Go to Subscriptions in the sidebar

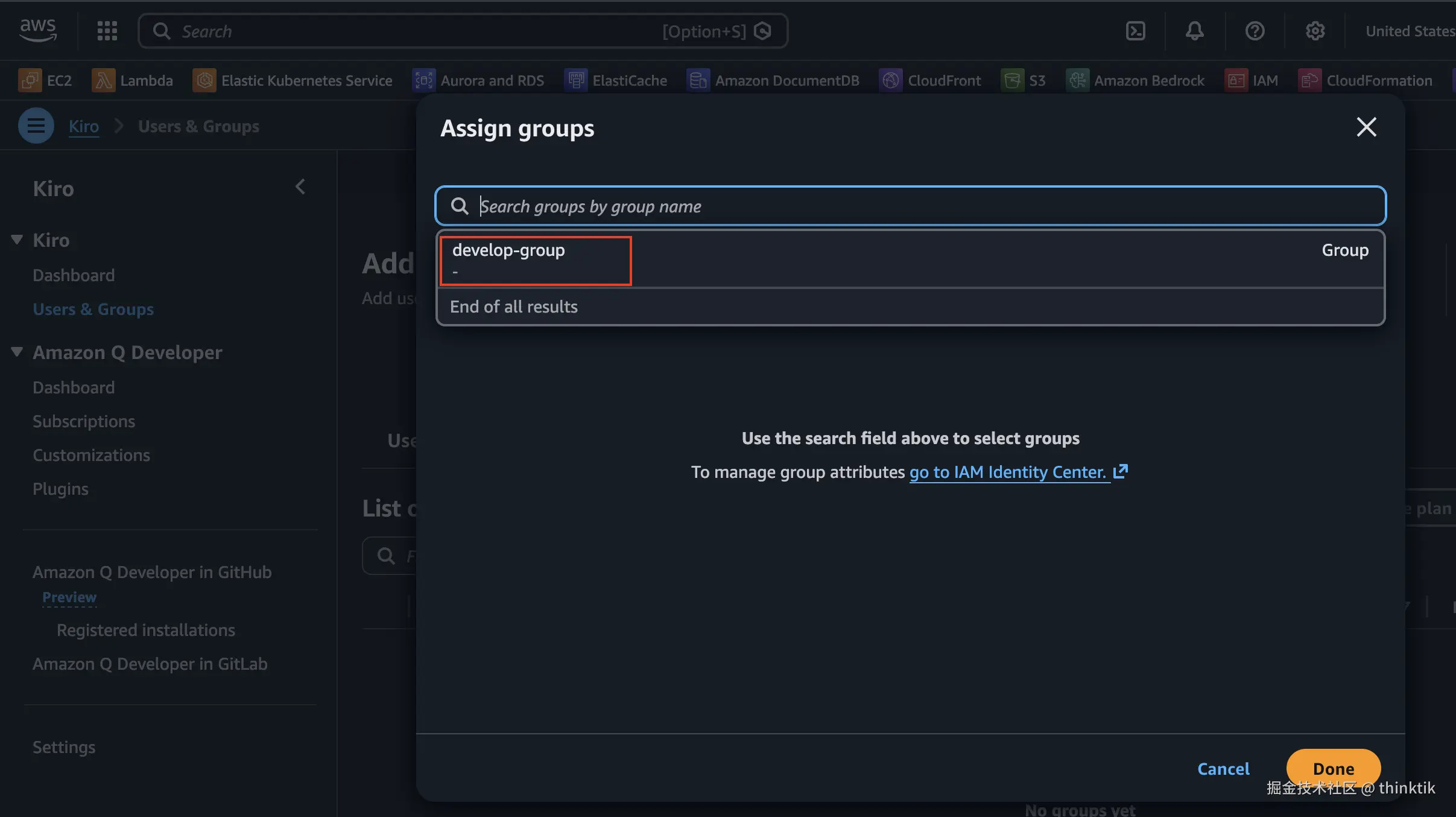[x=84, y=421]
